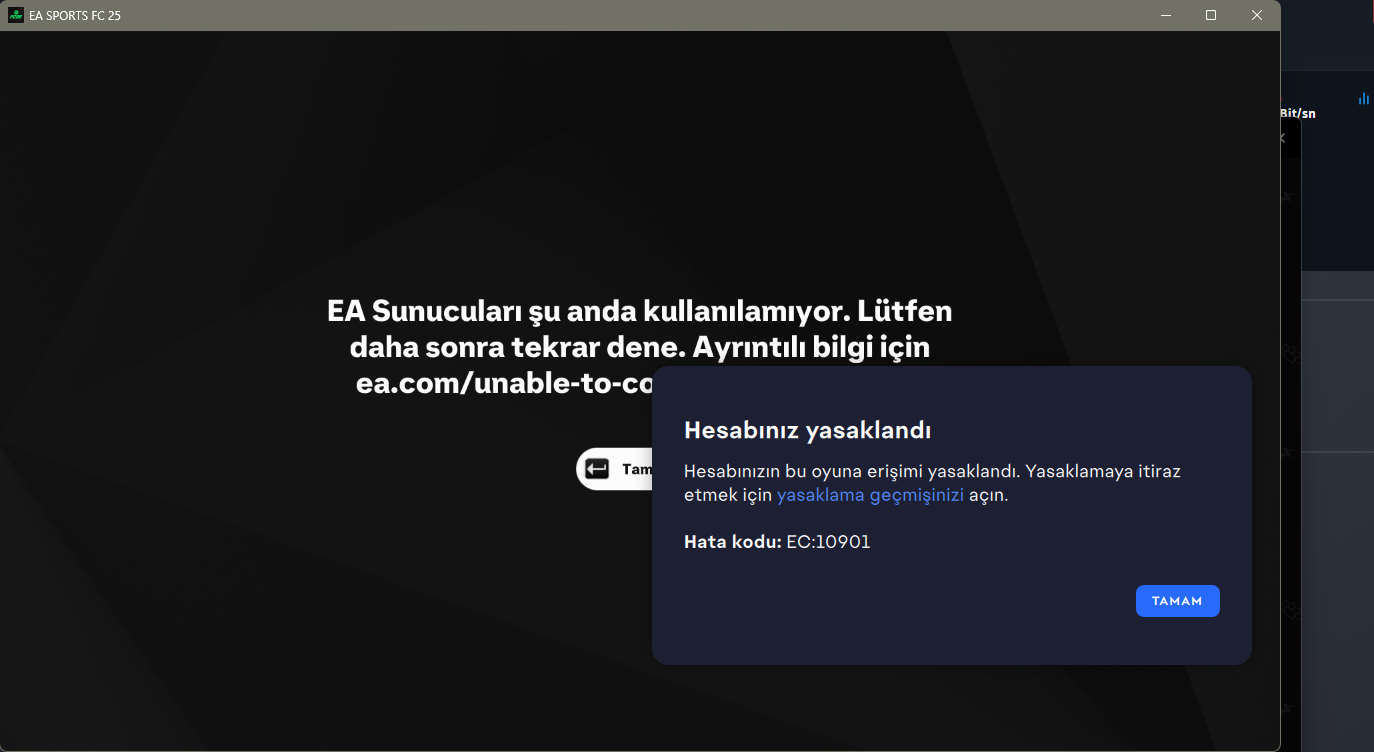Click the bar chart icon in the background window
This screenshot has width=1374, height=752.
click(1364, 98)
